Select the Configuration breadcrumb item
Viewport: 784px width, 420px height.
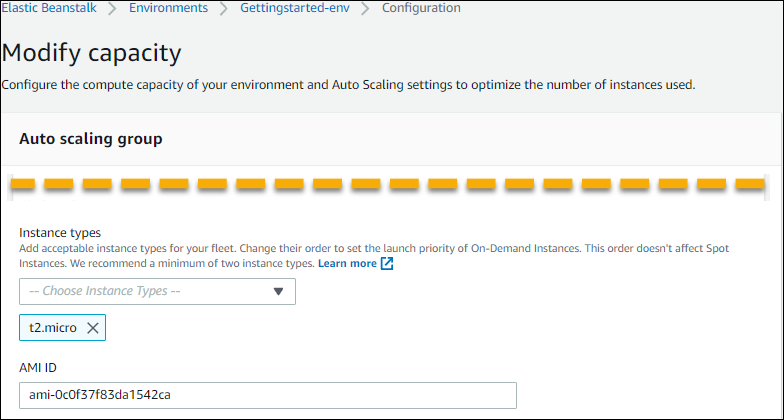pos(421,8)
